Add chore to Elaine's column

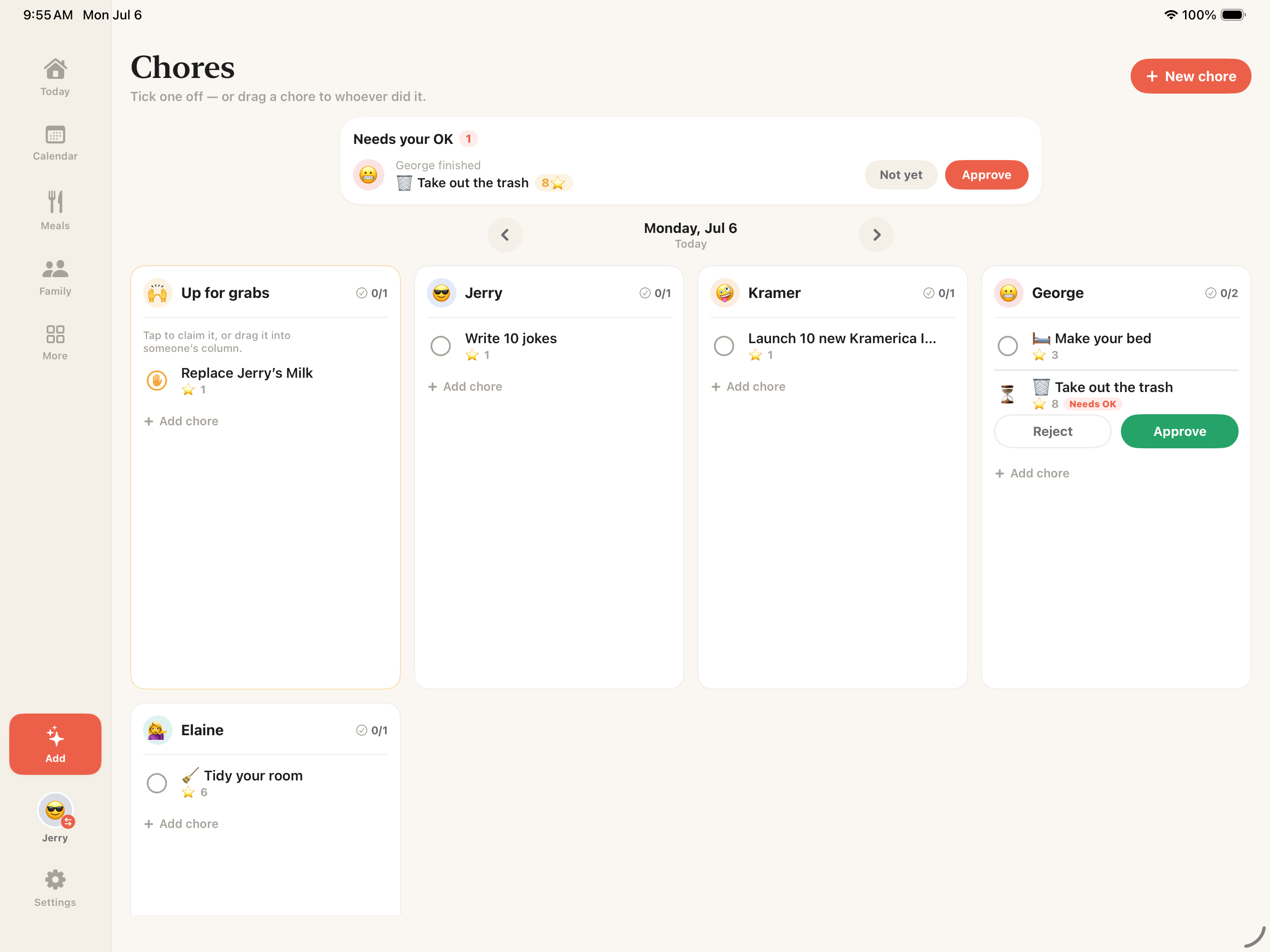pyautogui.click(x=181, y=824)
